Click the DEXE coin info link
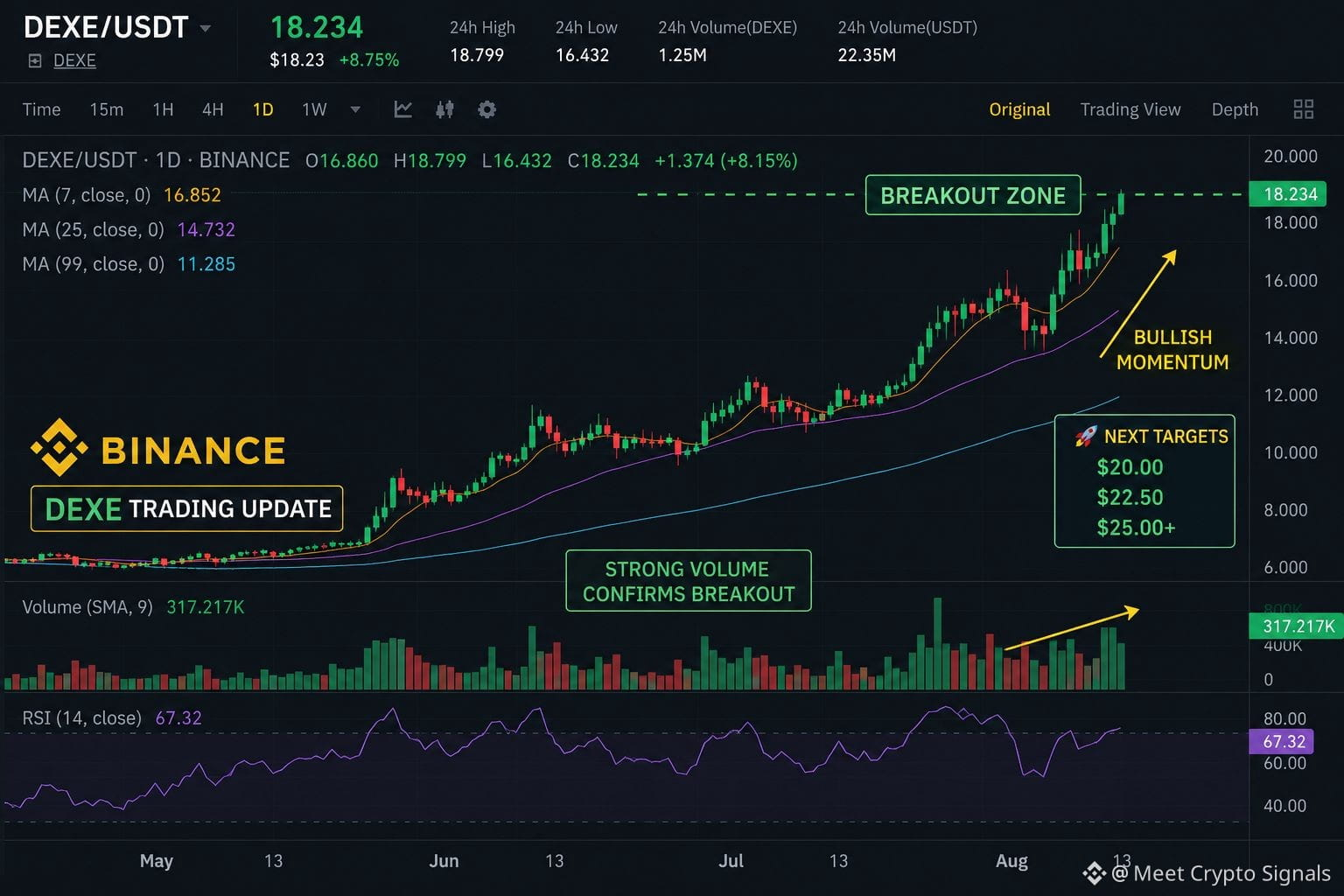 point(74,60)
